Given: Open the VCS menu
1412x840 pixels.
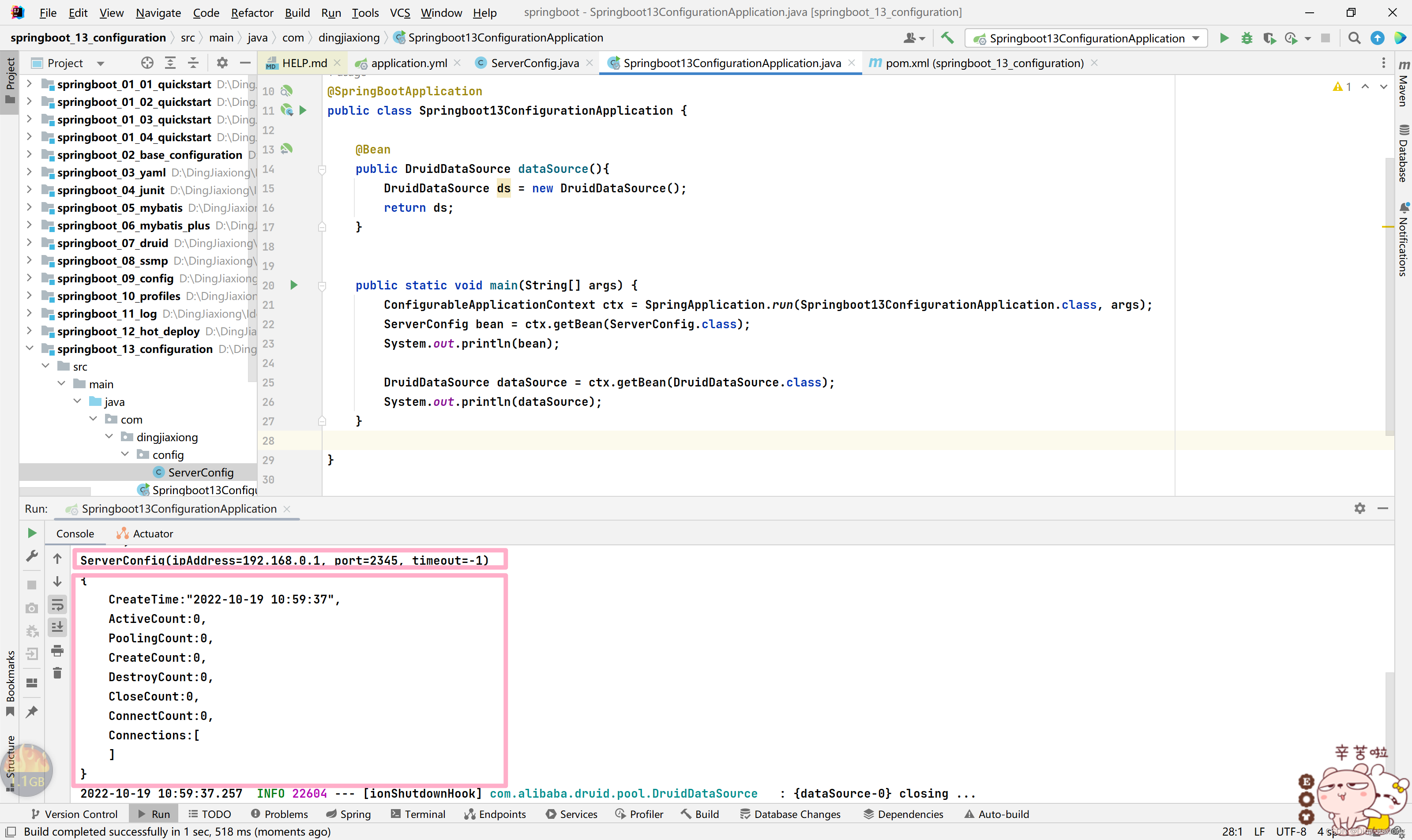Looking at the screenshot, I should (400, 12).
